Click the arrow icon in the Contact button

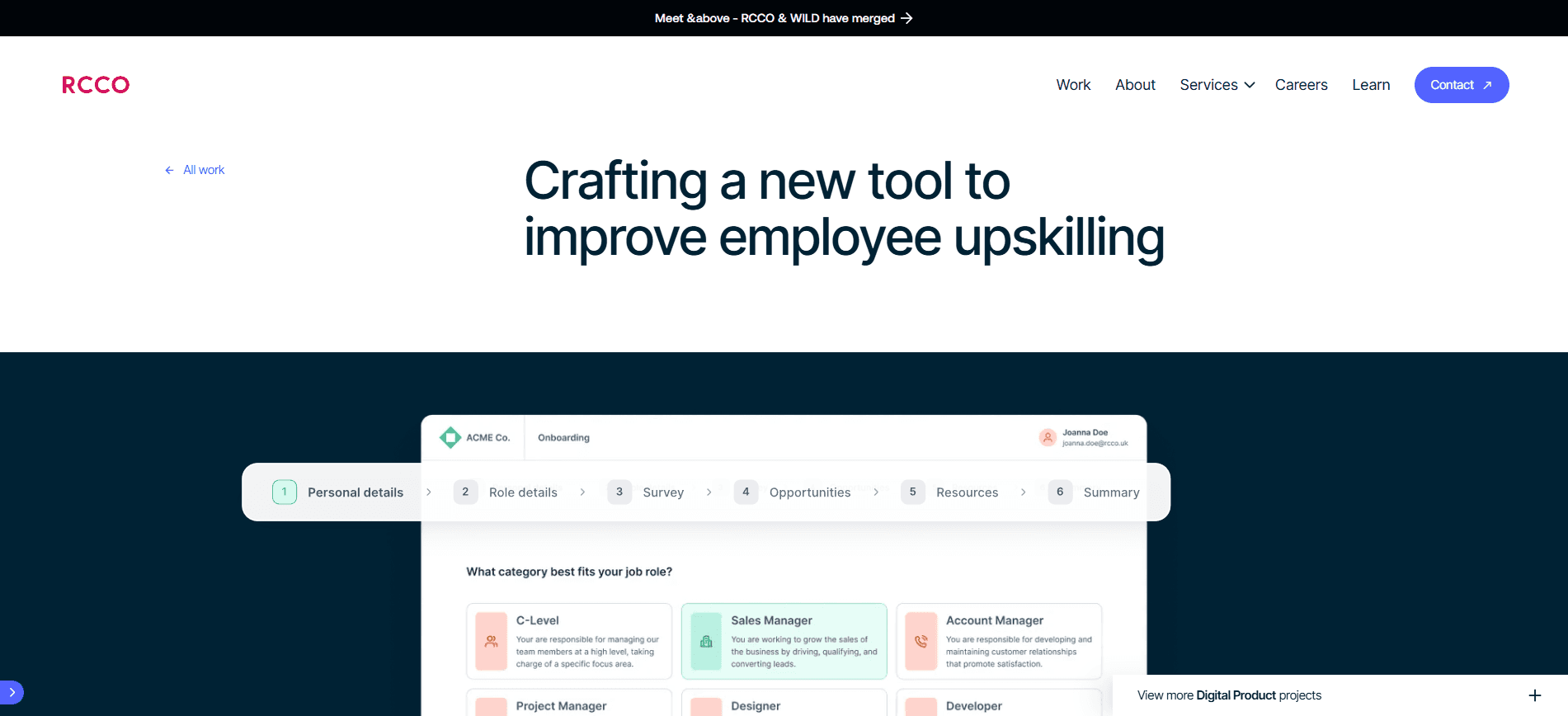[1487, 85]
